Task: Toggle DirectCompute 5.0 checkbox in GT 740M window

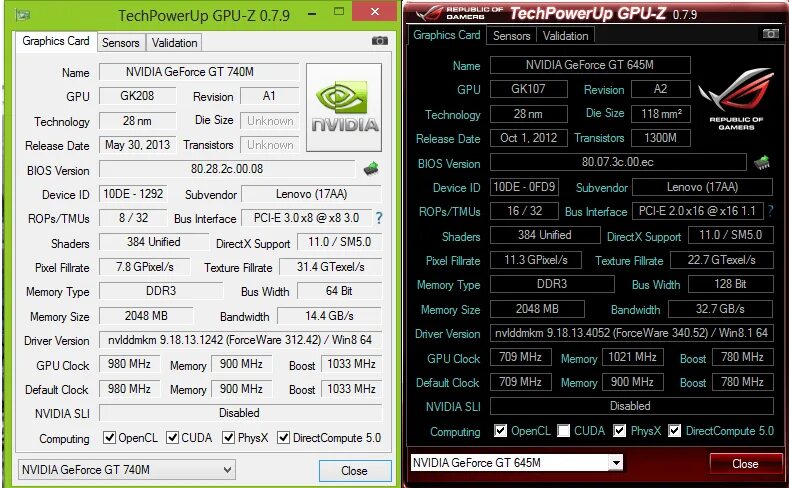Action: tap(283, 438)
